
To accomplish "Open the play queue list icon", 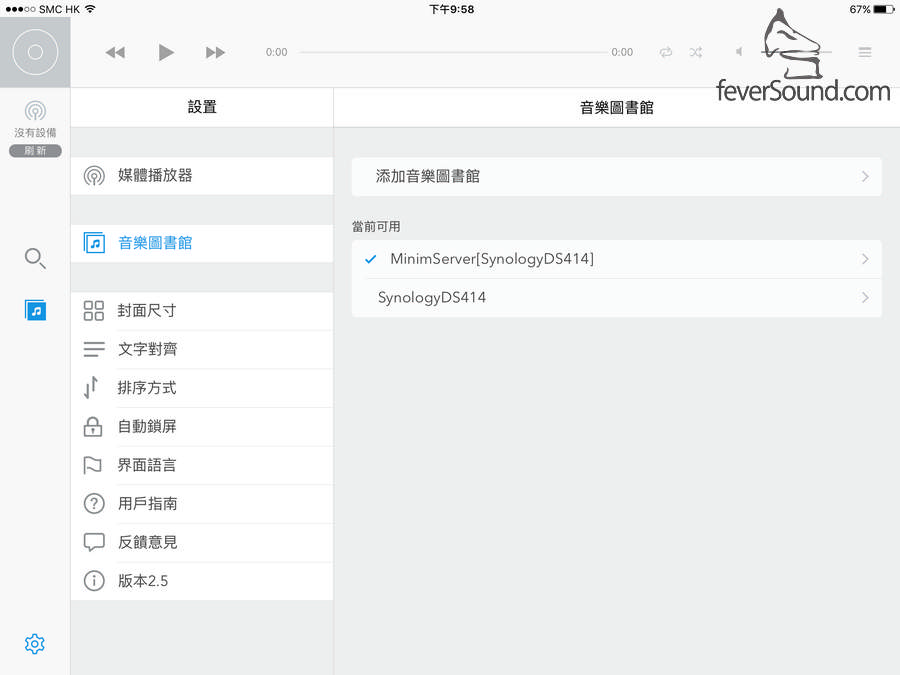I will click(x=865, y=52).
